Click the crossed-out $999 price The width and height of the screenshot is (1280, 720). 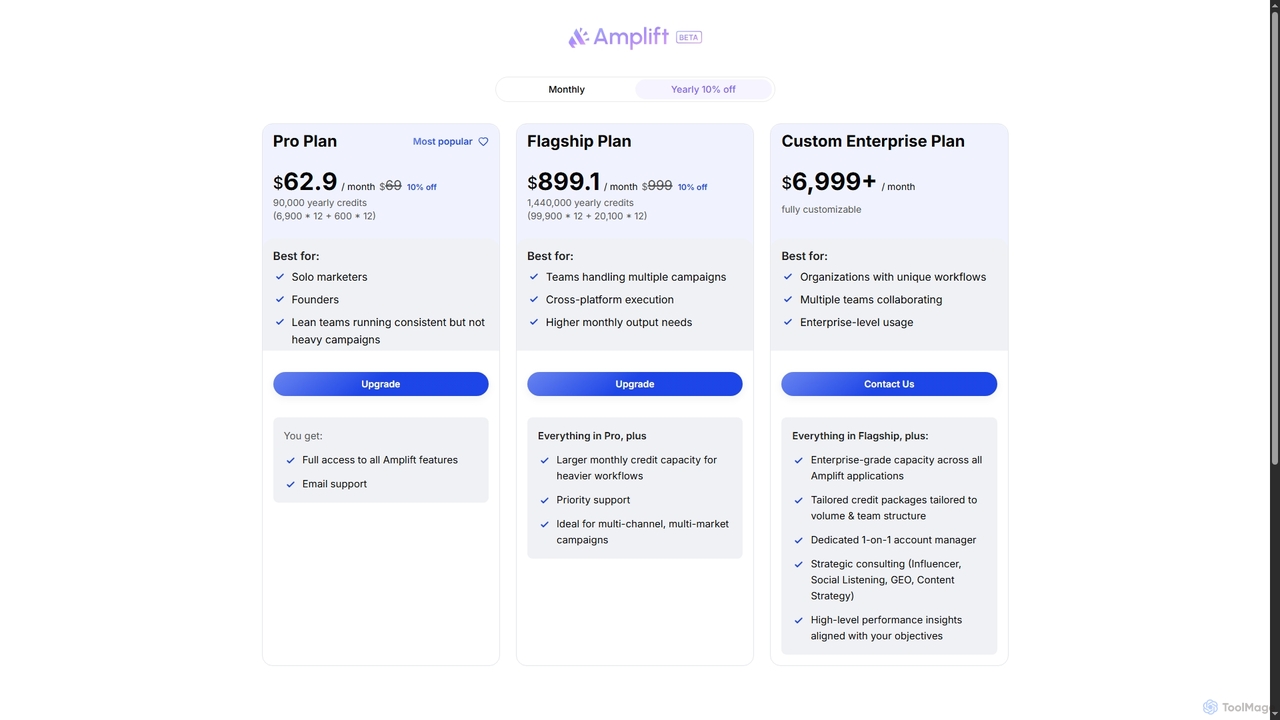(x=658, y=186)
